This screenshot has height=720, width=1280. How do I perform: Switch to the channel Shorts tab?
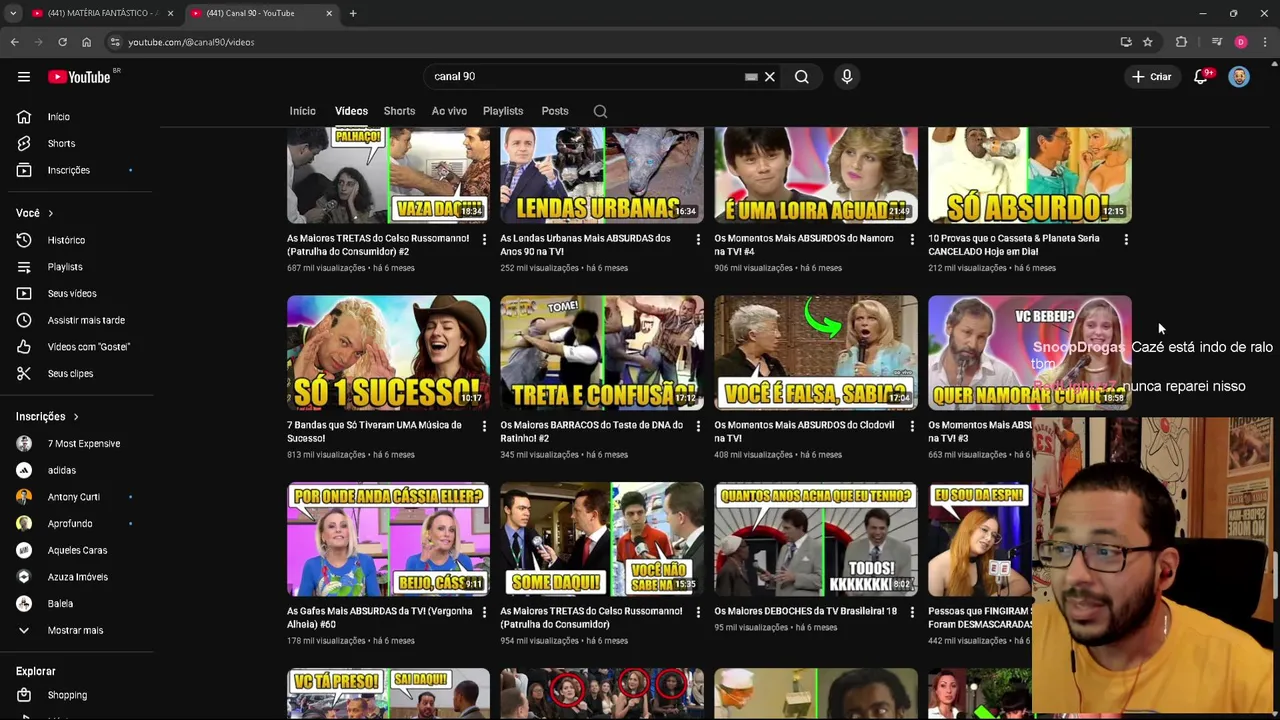click(399, 111)
